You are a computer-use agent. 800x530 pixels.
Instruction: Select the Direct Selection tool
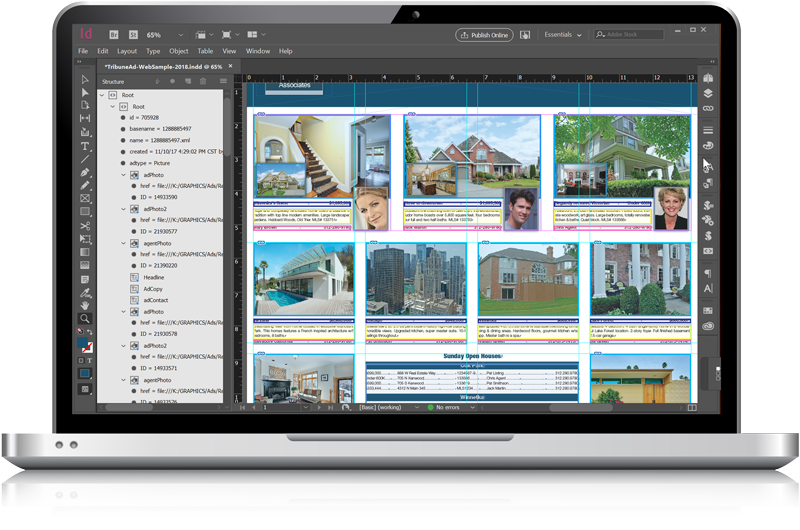[x=85, y=92]
